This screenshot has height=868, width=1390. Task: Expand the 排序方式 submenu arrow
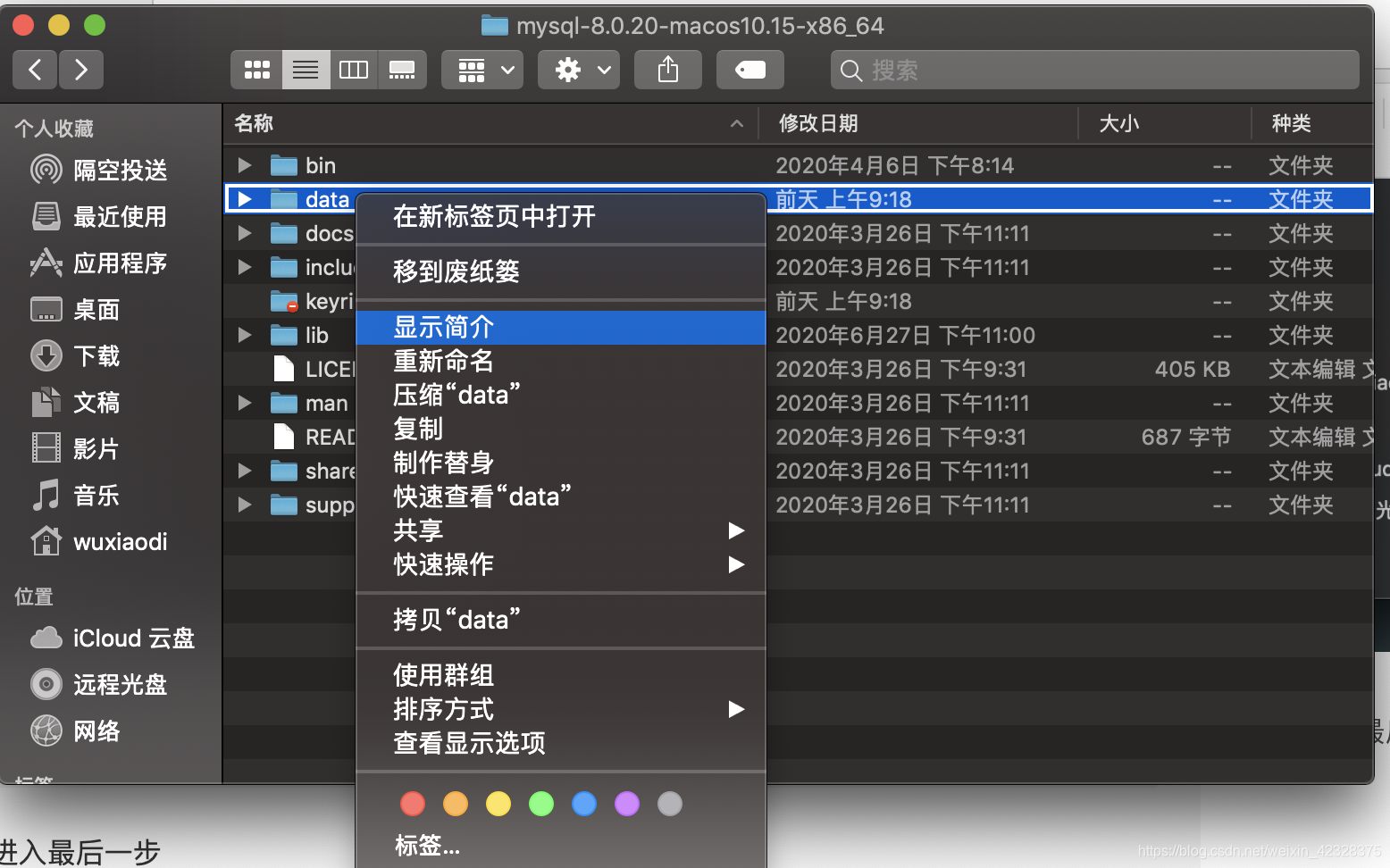[x=735, y=709]
